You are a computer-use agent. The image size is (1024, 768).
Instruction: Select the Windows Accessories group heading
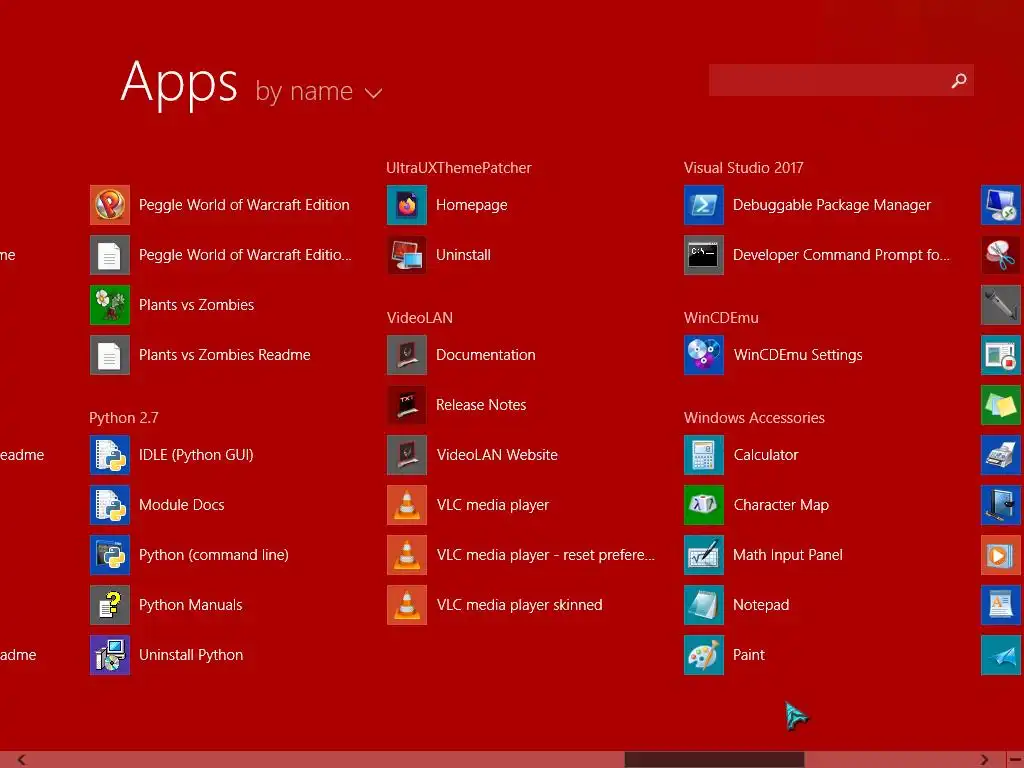pos(754,418)
